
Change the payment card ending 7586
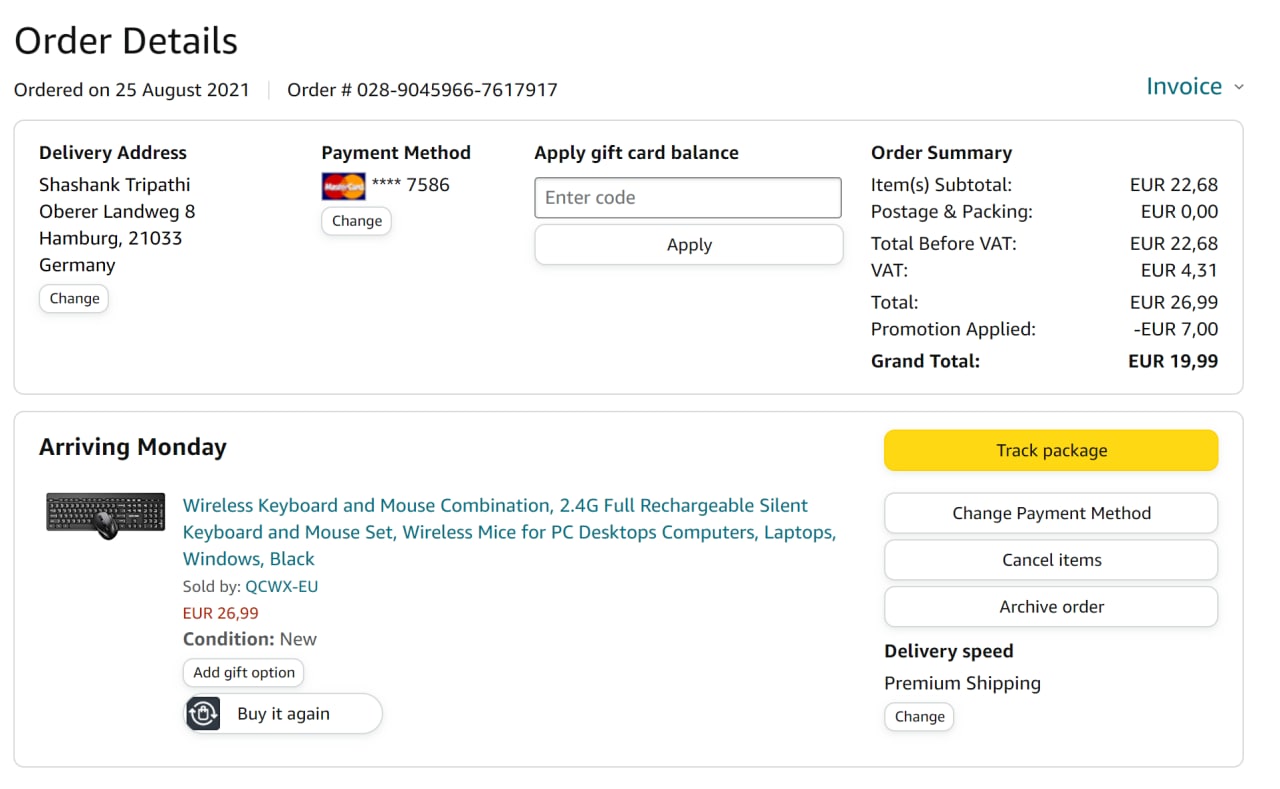356,221
